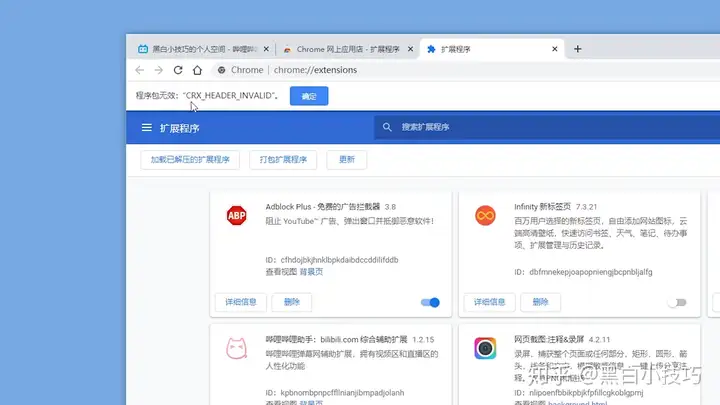Image resolution: width=720 pixels, height=405 pixels.
Task: Open 详细信息 for Adblock Plus
Action: (x=241, y=302)
